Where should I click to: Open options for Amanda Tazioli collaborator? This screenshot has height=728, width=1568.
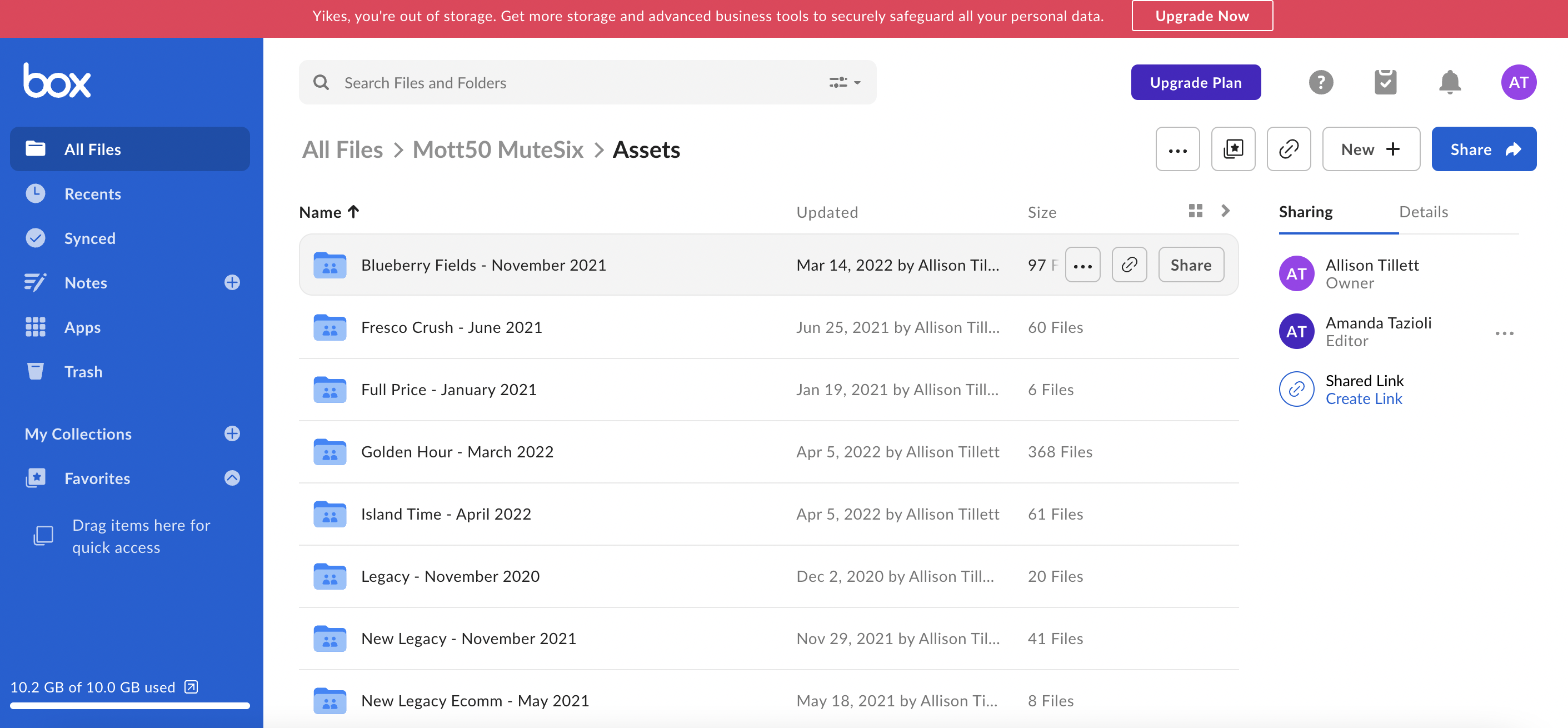[x=1504, y=333]
